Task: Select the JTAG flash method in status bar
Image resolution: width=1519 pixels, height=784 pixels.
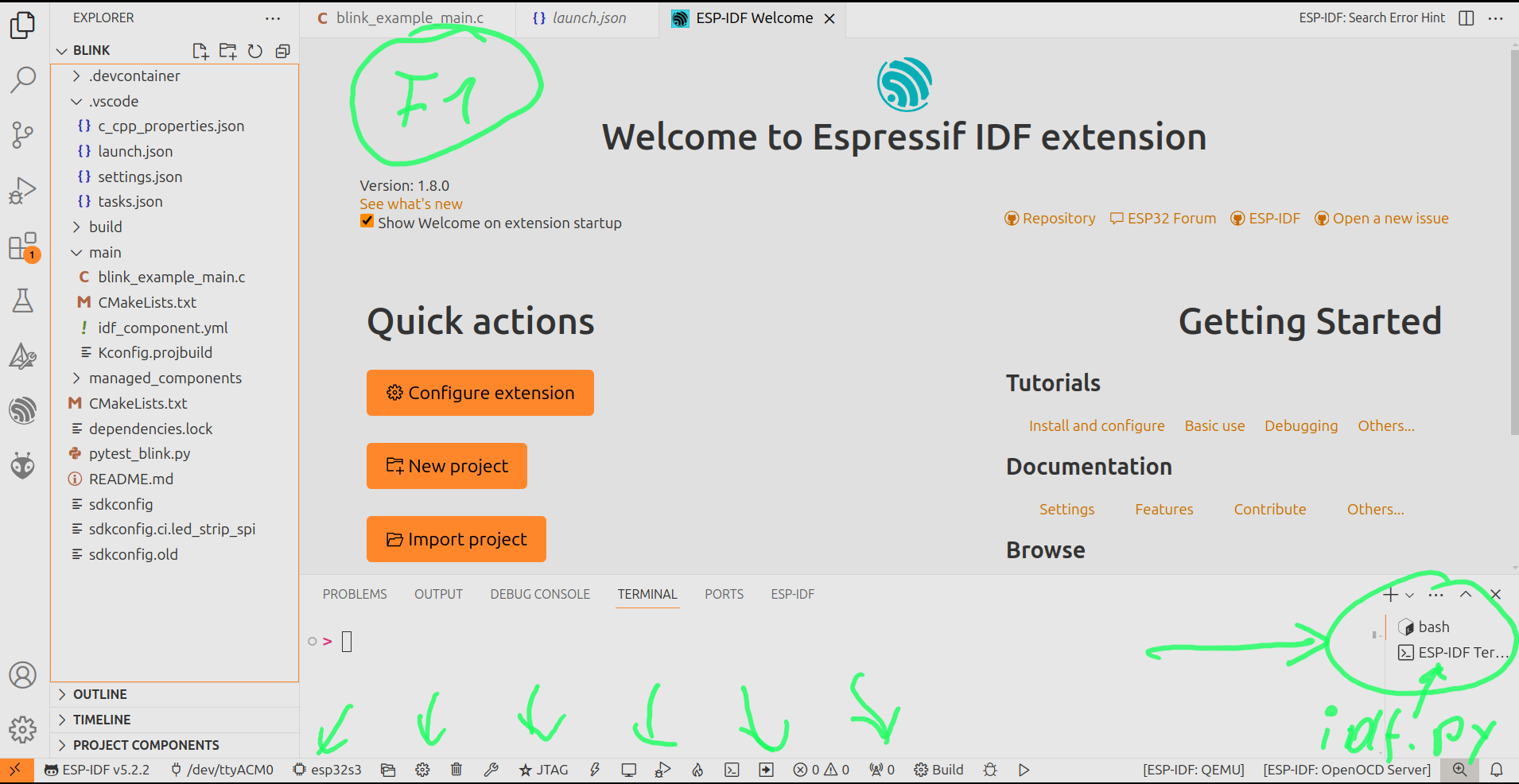Action: [543, 770]
